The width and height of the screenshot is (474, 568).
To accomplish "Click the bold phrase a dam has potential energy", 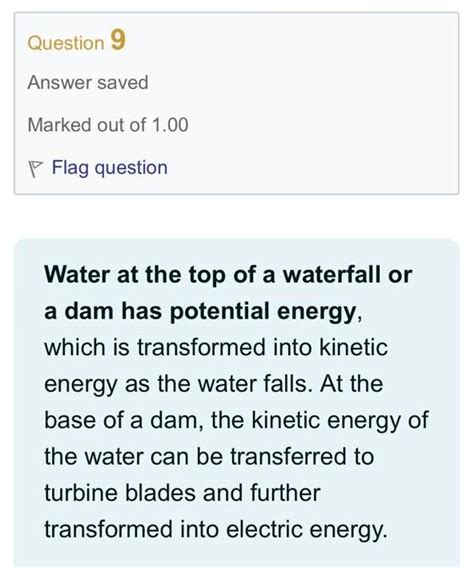I will point(200,312).
